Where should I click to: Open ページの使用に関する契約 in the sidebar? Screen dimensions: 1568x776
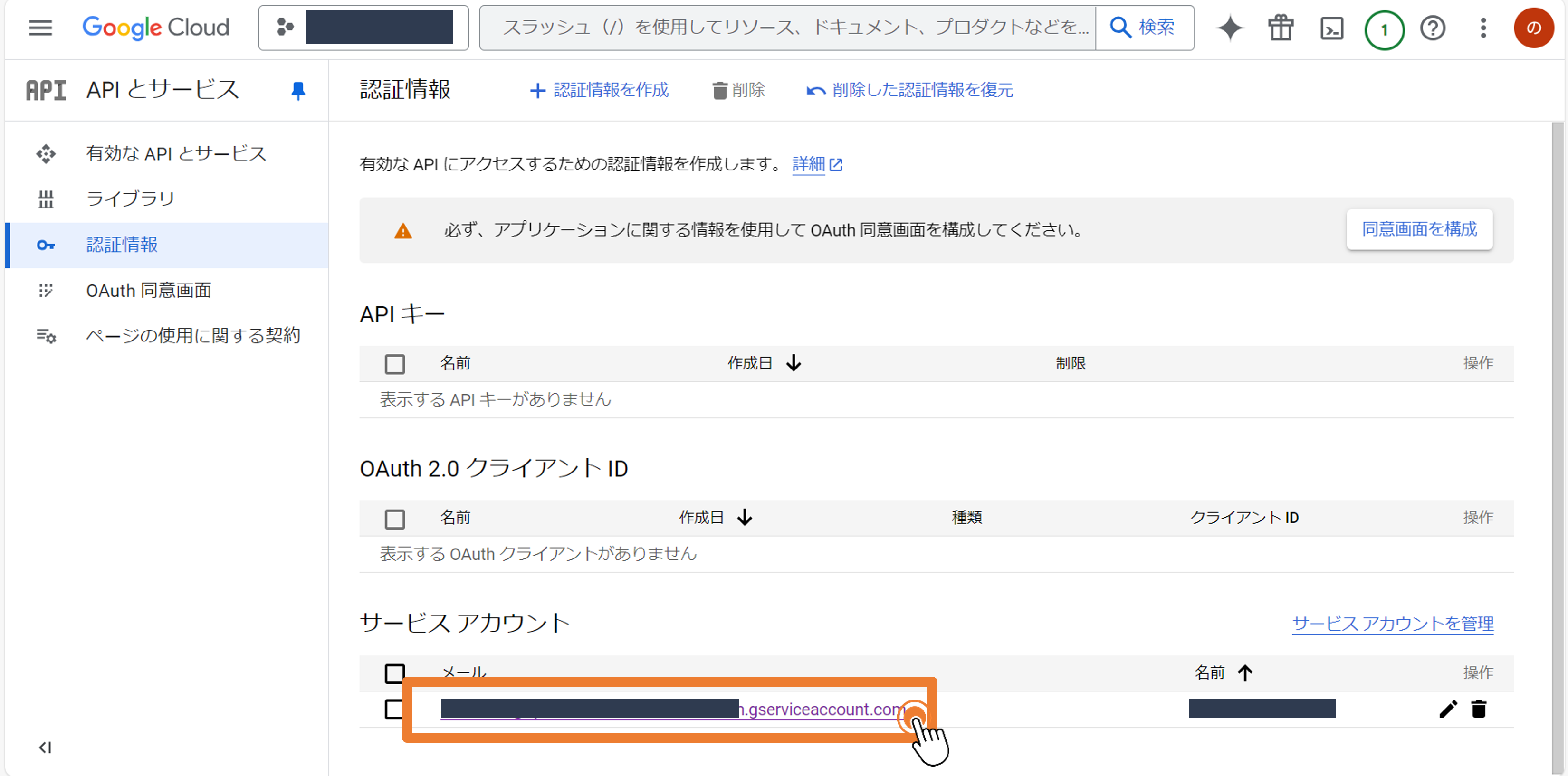point(167,336)
